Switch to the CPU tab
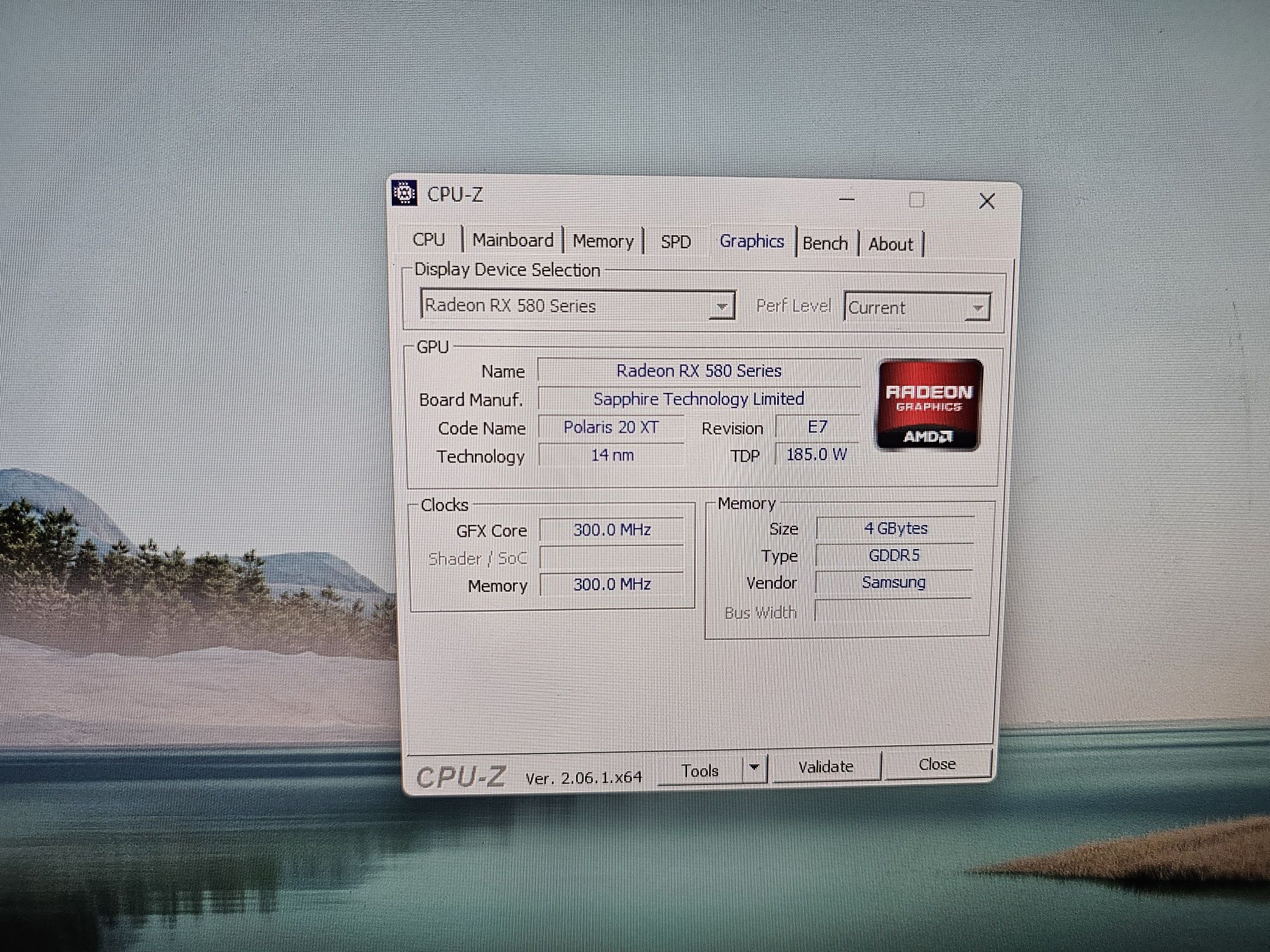The height and width of the screenshot is (952, 1270). click(429, 240)
